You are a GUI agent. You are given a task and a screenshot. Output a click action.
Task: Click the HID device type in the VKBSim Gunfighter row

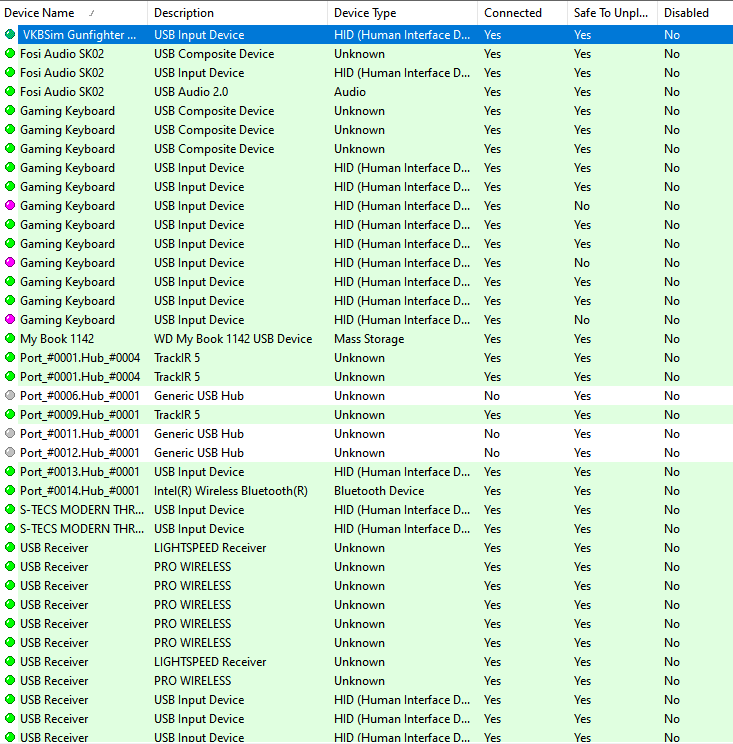click(x=402, y=35)
